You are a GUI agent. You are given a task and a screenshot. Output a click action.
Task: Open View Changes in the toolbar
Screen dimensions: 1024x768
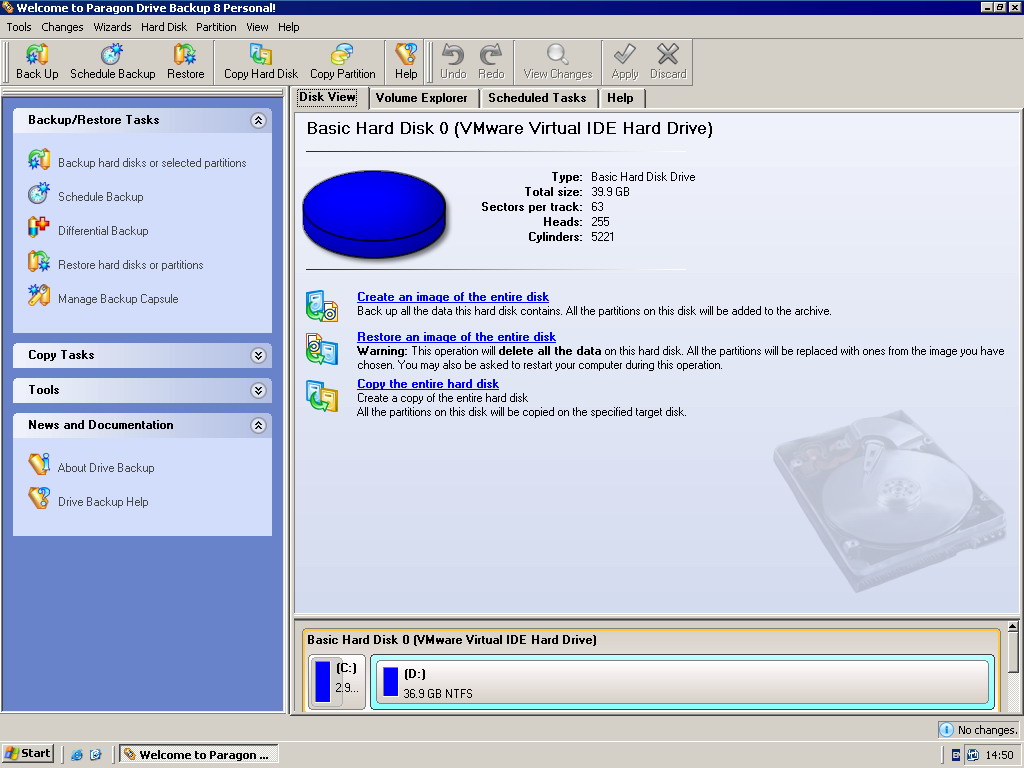click(x=558, y=62)
